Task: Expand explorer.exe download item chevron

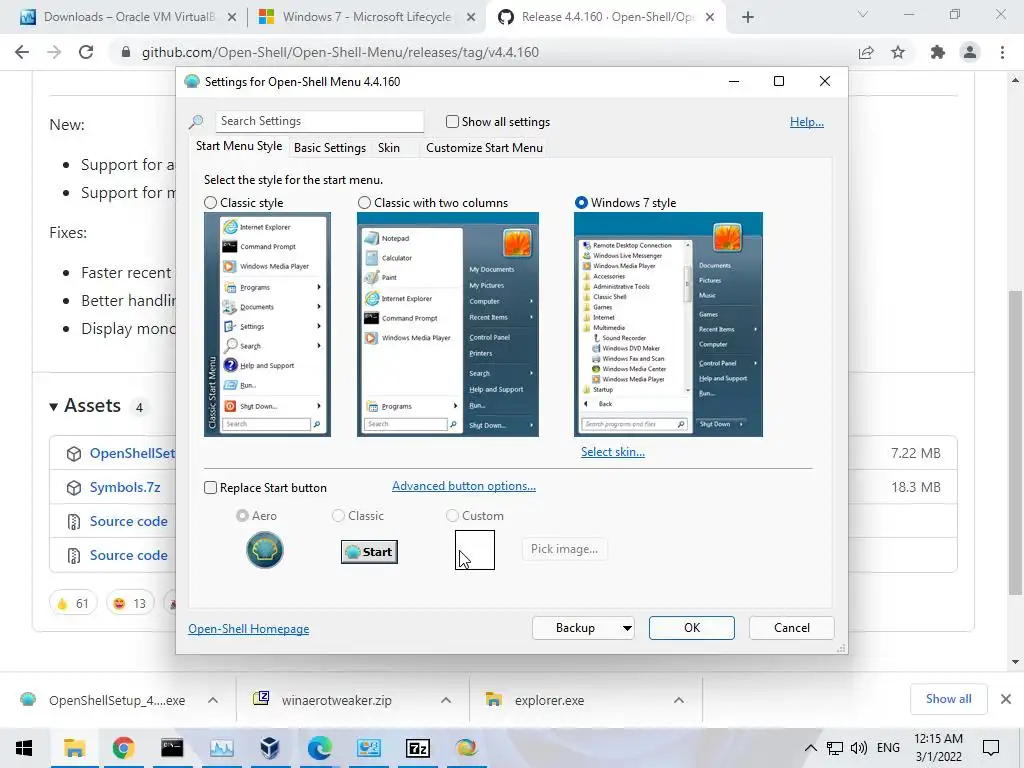Action: pos(679,700)
